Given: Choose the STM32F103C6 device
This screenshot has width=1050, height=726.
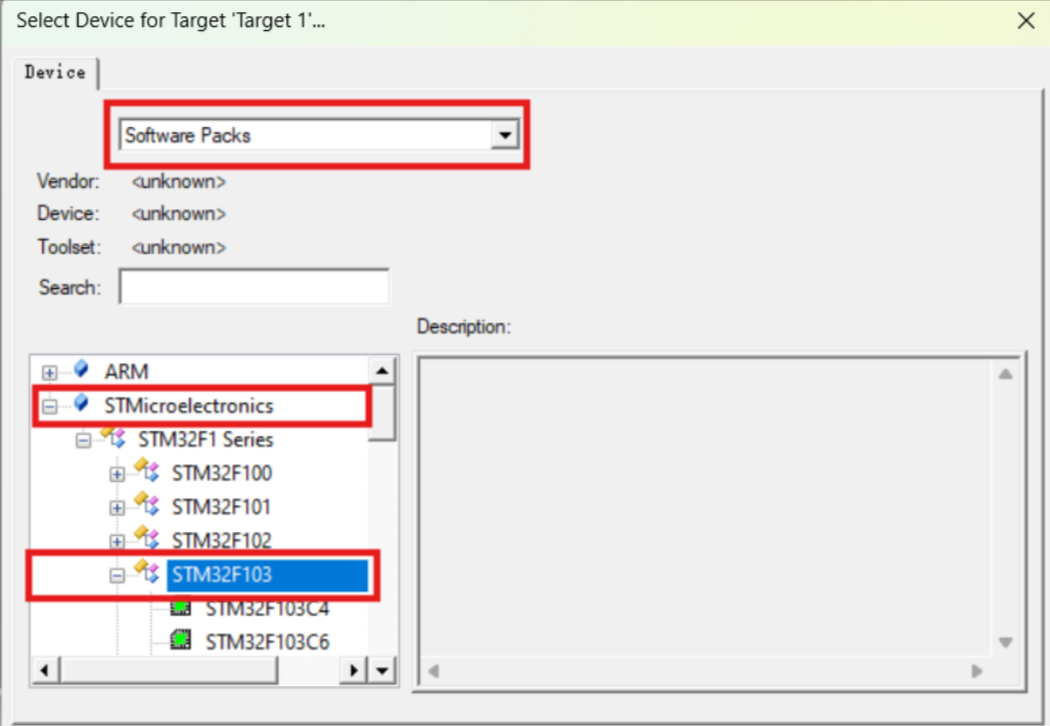Looking at the screenshot, I should pyautogui.click(x=267, y=642).
